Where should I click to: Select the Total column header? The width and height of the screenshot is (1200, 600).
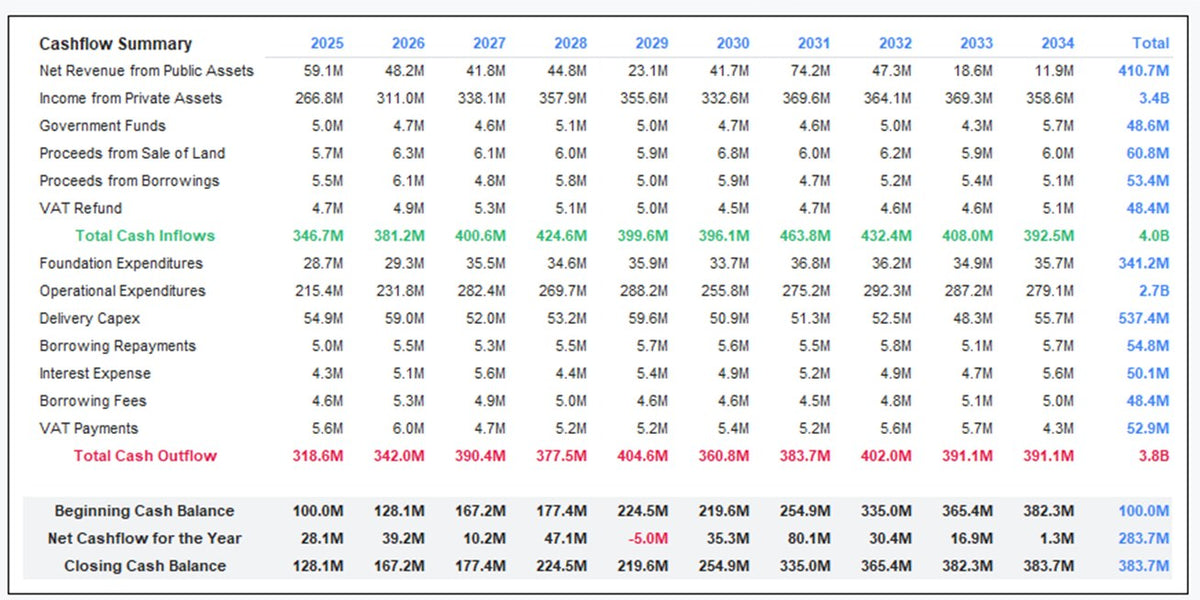coord(1150,43)
